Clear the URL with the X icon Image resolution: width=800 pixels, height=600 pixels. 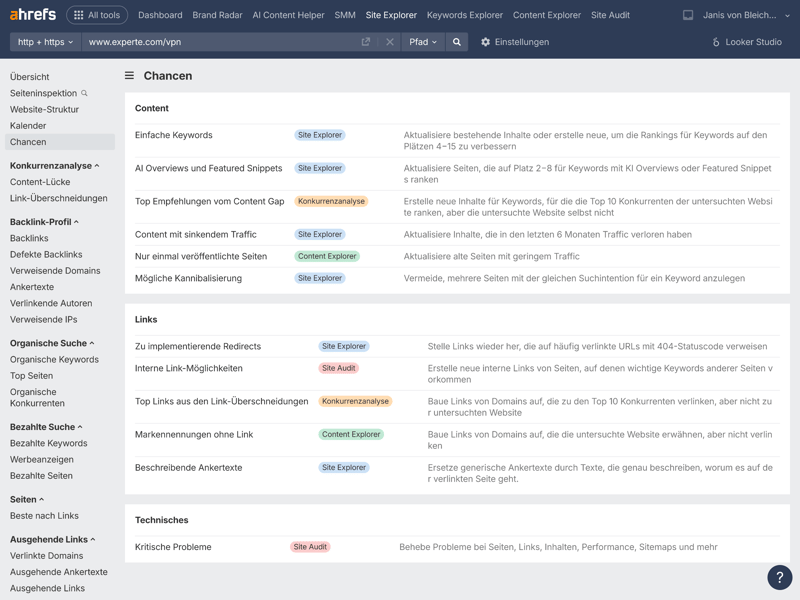(390, 42)
